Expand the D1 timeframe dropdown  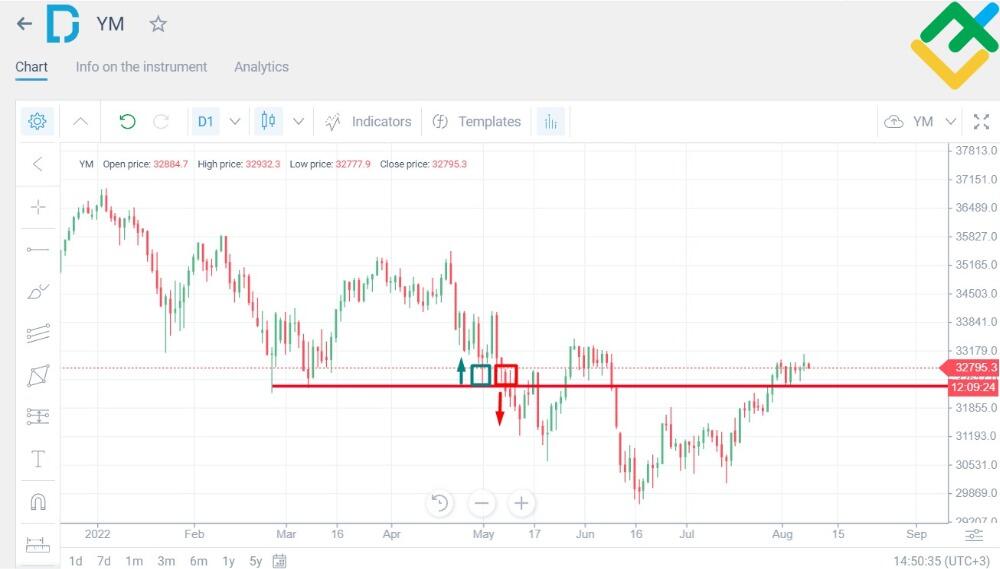[235, 121]
